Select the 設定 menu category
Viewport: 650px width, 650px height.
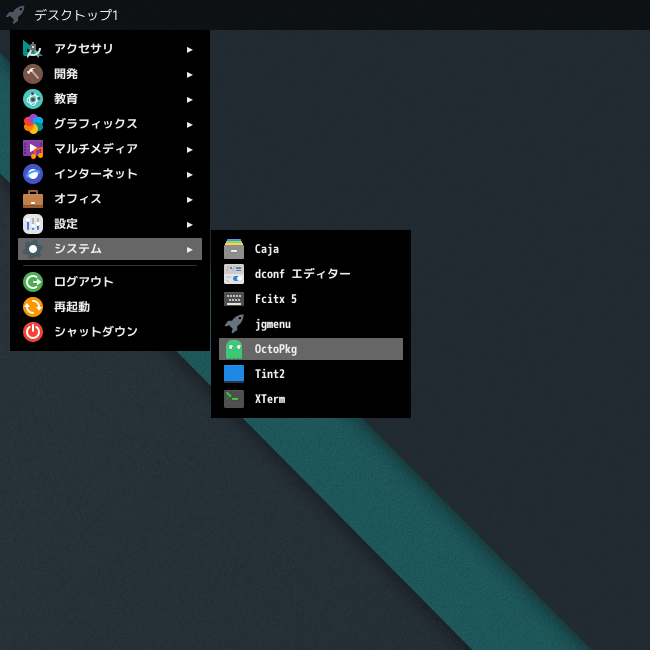coord(110,224)
